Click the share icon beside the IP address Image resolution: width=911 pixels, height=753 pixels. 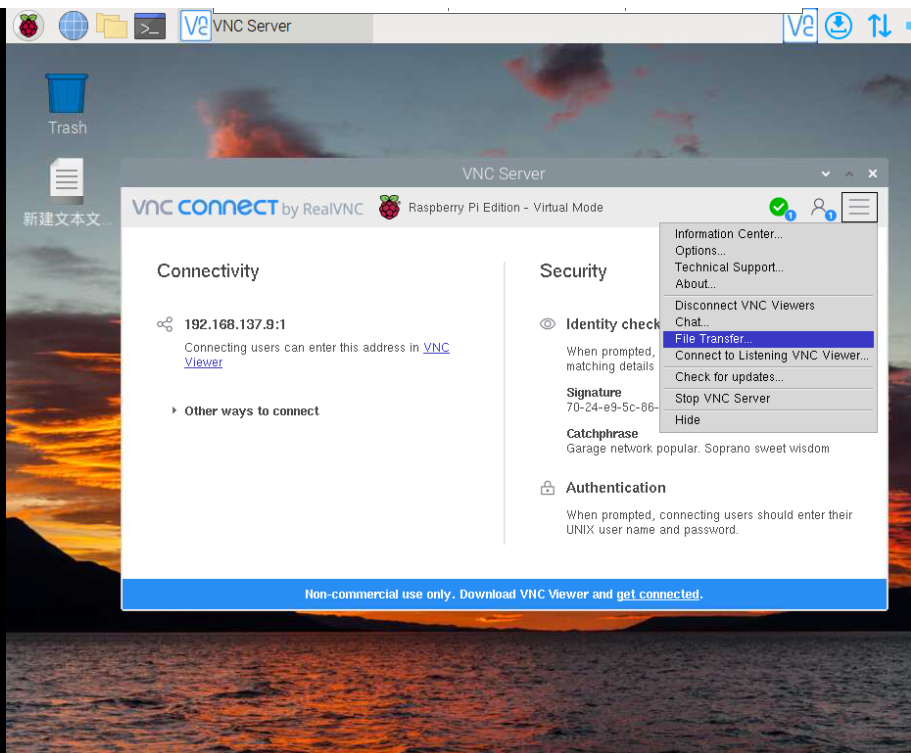[165, 324]
